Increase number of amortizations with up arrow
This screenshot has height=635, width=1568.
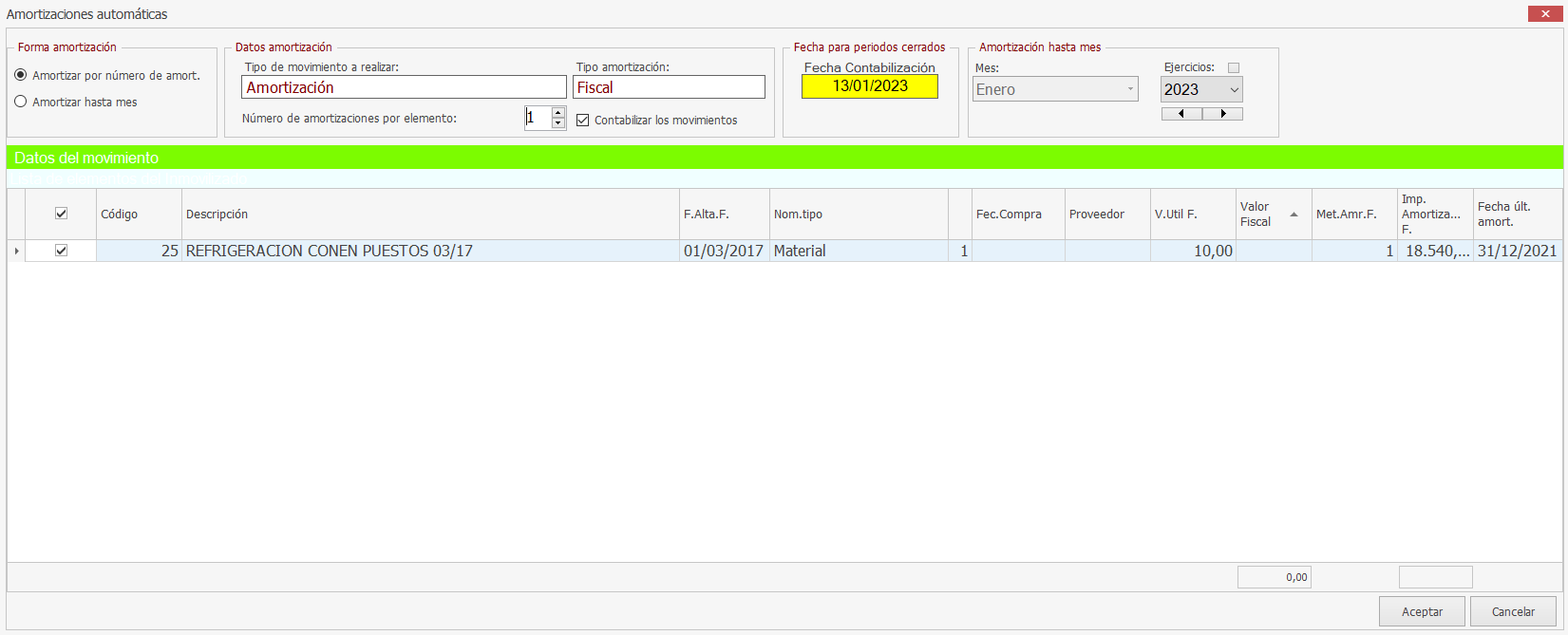(x=558, y=113)
